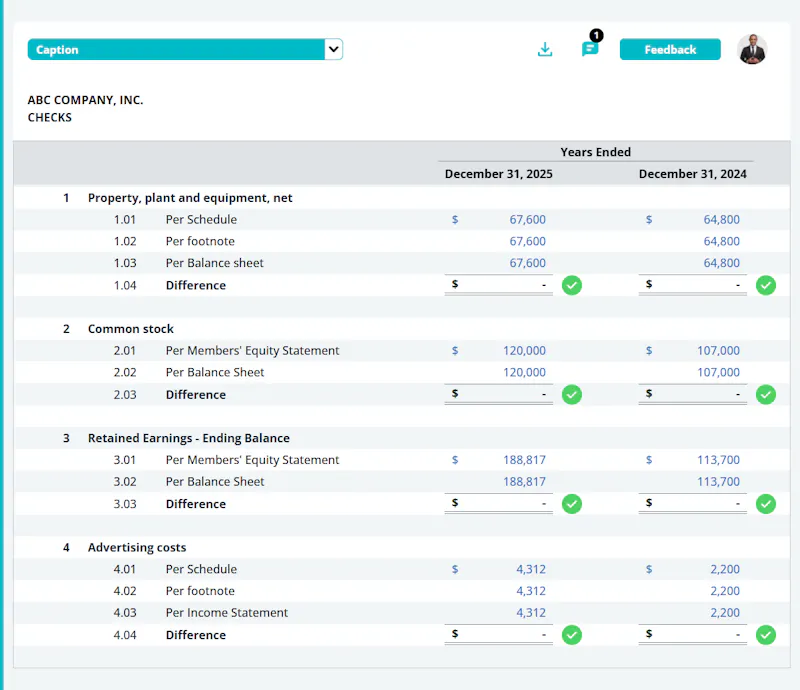Screen dimensions: 800x690
Task: Select the 'Common stock' section heading
Action: point(131,329)
